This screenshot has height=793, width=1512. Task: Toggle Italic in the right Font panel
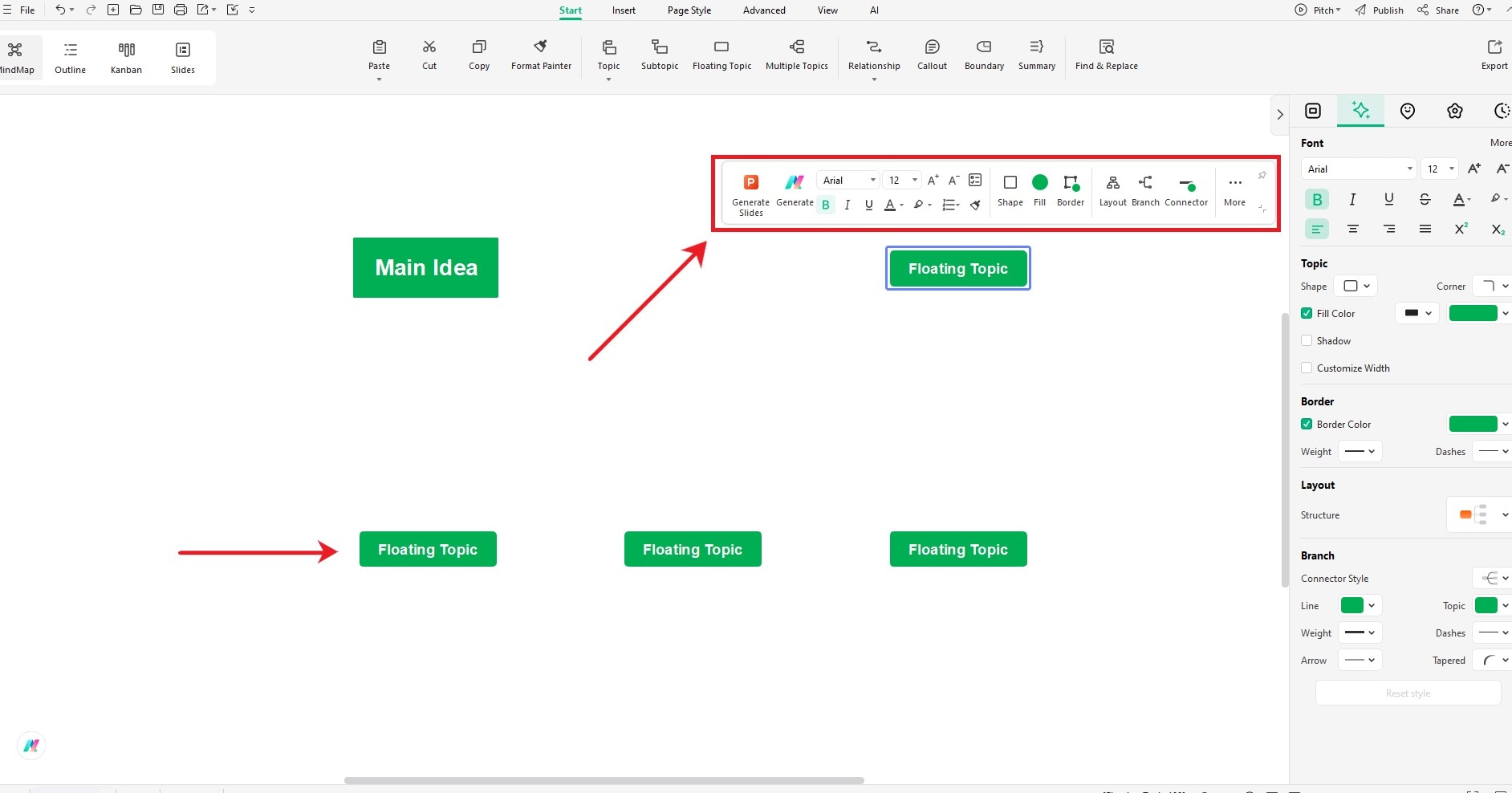(x=1352, y=199)
